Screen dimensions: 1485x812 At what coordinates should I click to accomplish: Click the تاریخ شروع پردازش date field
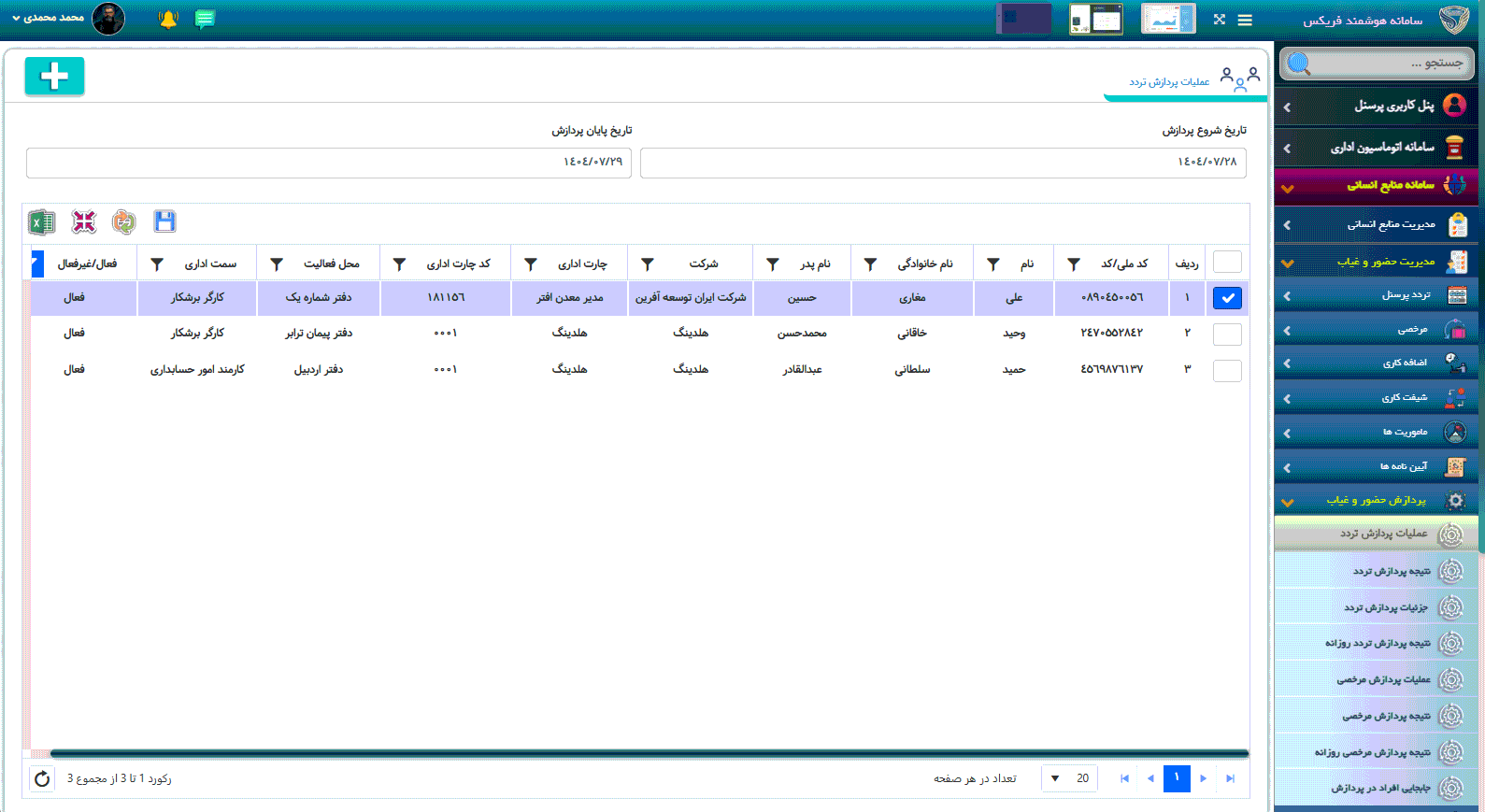[942, 163]
